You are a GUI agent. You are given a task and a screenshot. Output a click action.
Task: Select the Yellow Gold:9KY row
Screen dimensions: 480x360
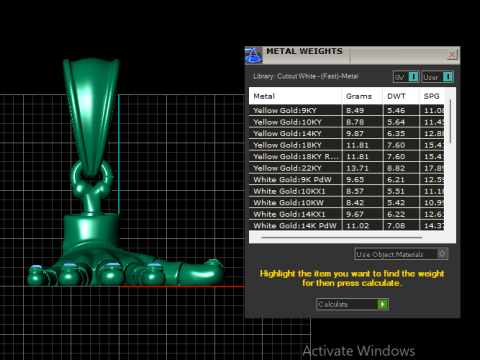click(x=347, y=110)
